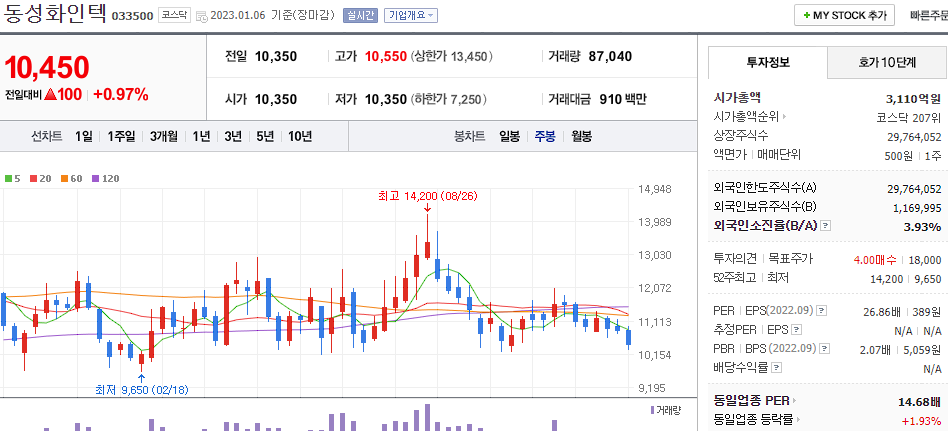Click the 빠른주문 link
The width and height of the screenshot is (948, 431).
click(x=929, y=16)
